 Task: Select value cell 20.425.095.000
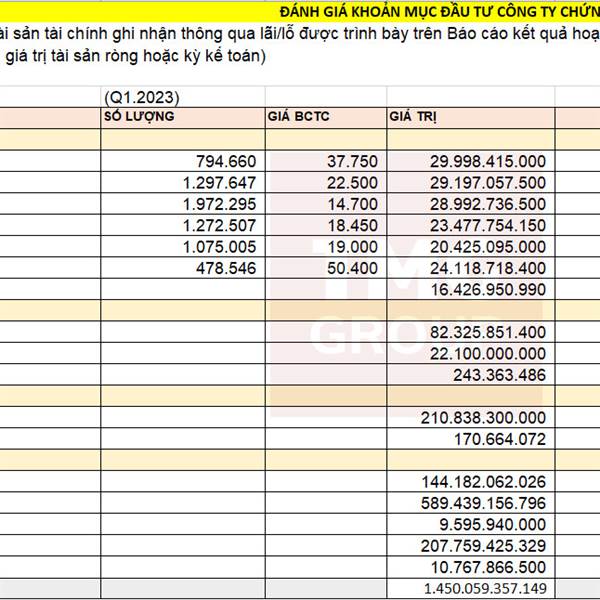coord(471,247)
